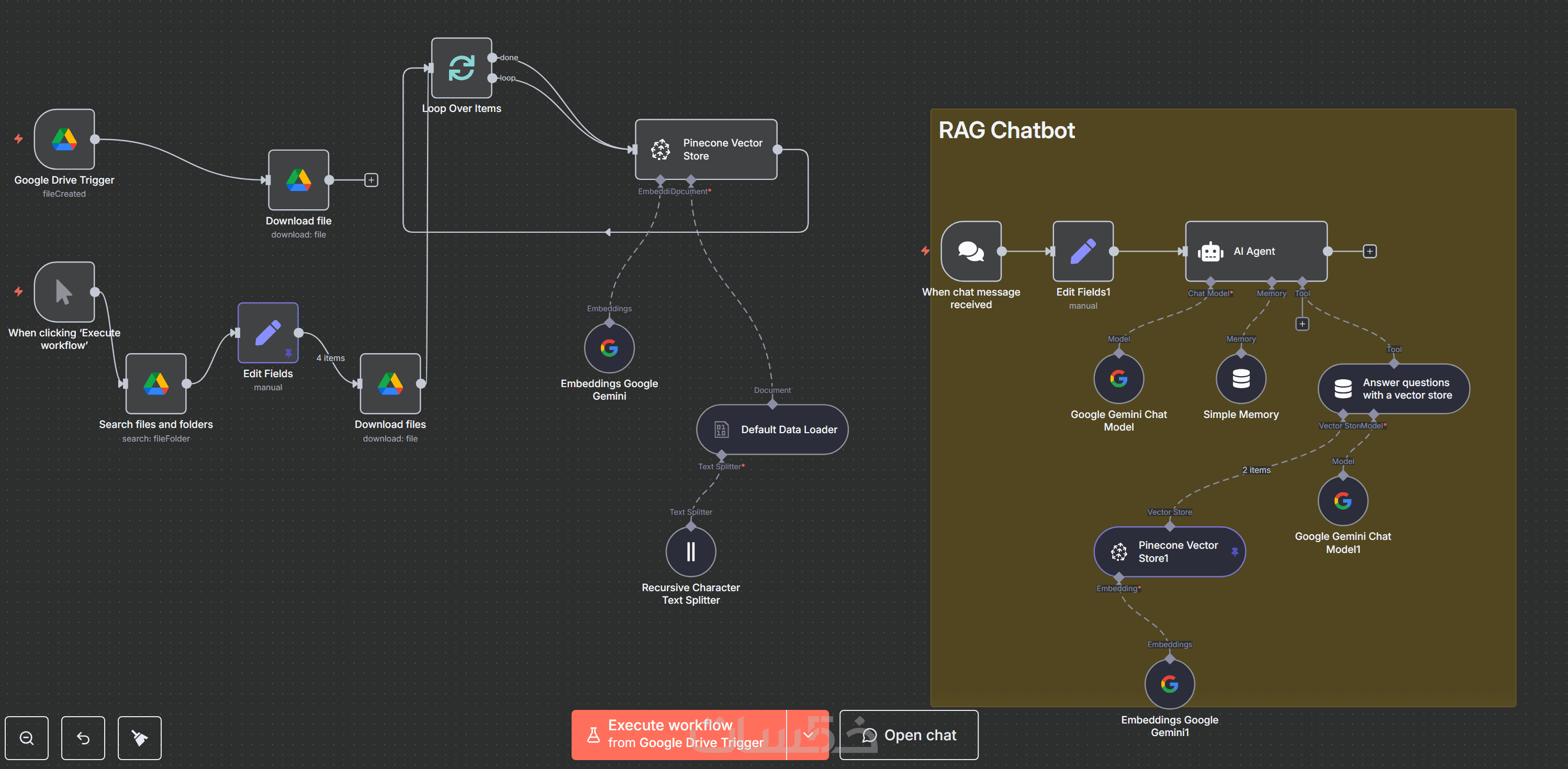Screen dimensions: 1568x769
Task: Select the RAG Chatbot sticky note title
Action: tap(1006, 130)
